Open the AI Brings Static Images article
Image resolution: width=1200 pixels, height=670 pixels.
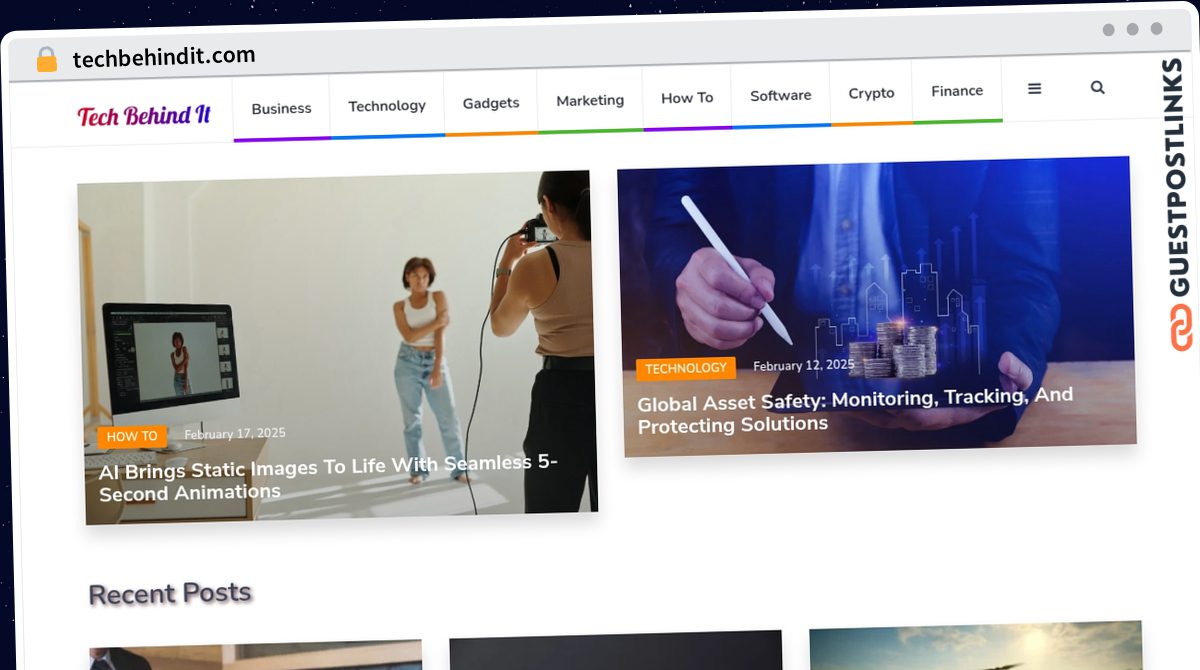pos(329,478)
